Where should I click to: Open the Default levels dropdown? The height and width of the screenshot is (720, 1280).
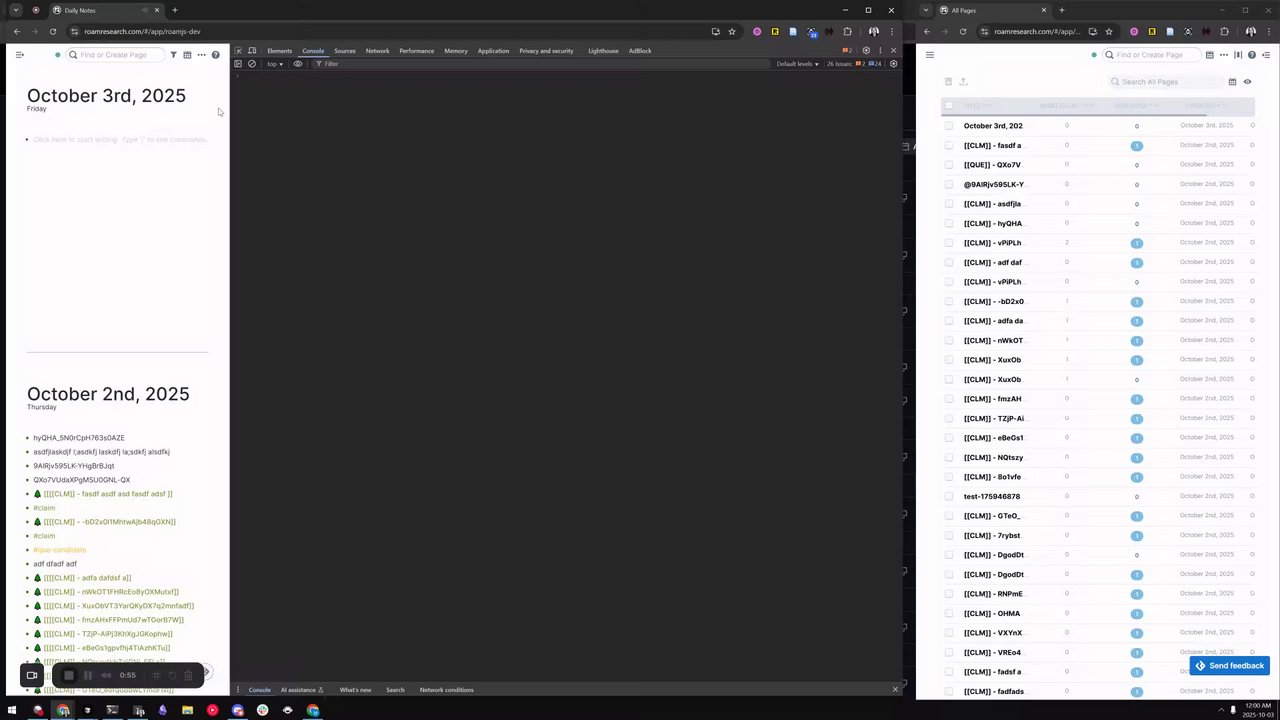797,64
